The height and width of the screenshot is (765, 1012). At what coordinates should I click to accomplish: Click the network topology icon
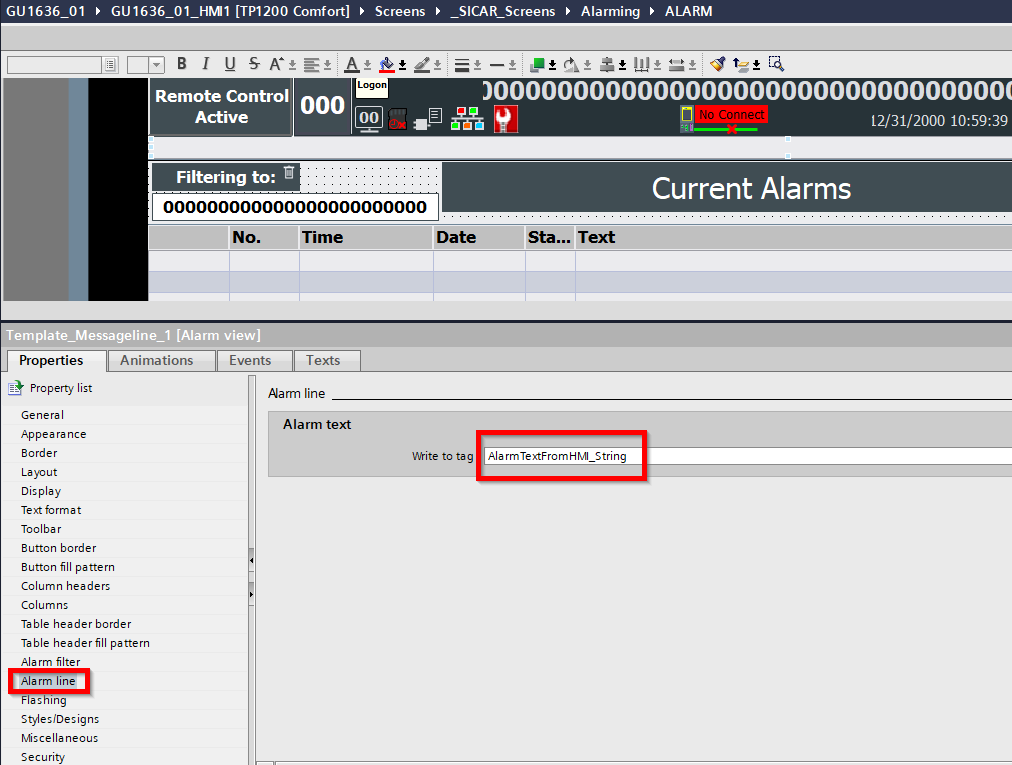pos(467,119)
